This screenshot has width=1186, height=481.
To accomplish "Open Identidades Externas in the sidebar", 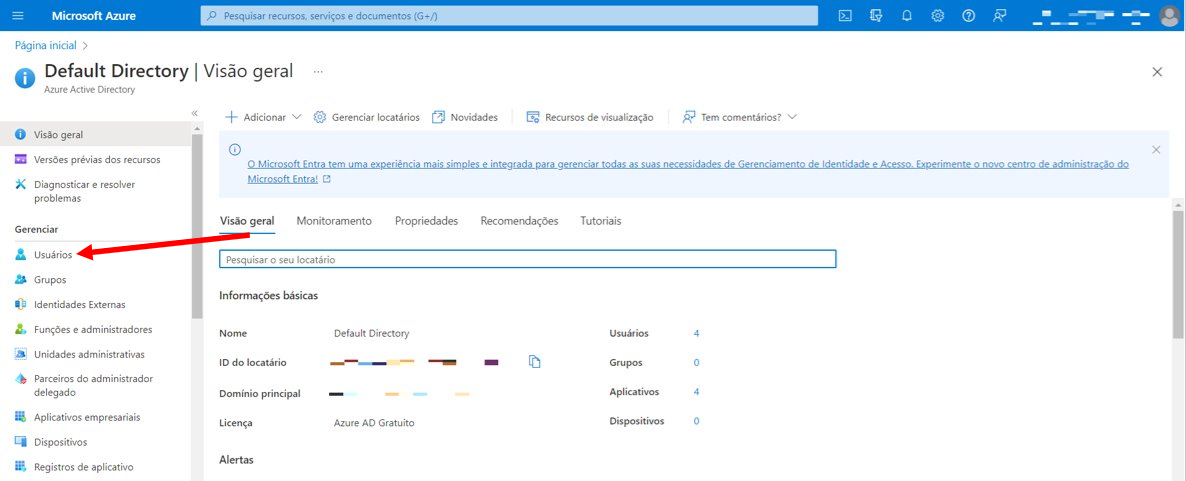I will pyautogui.click(x=79, y=305).
